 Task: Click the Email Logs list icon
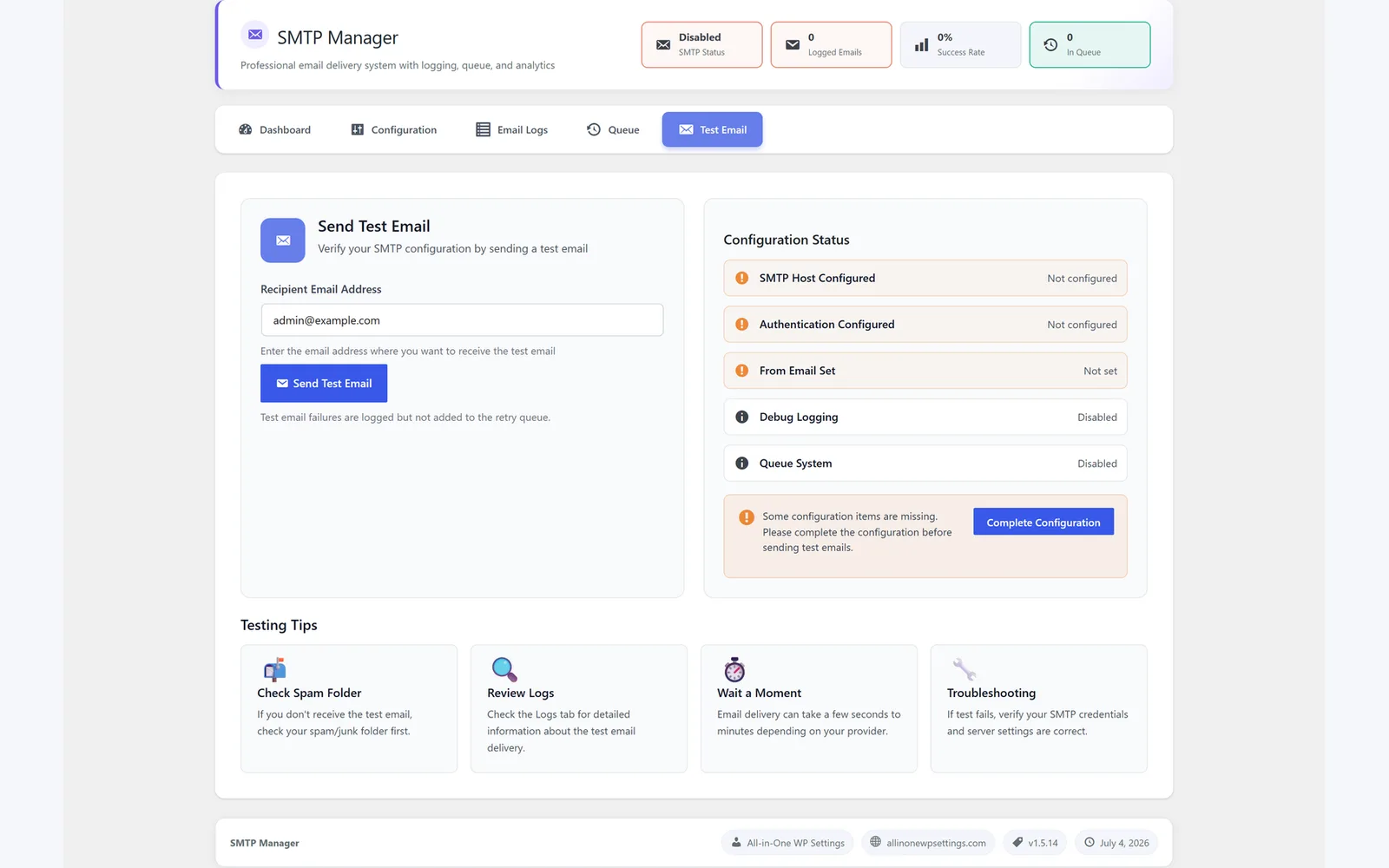coord(484,129)
